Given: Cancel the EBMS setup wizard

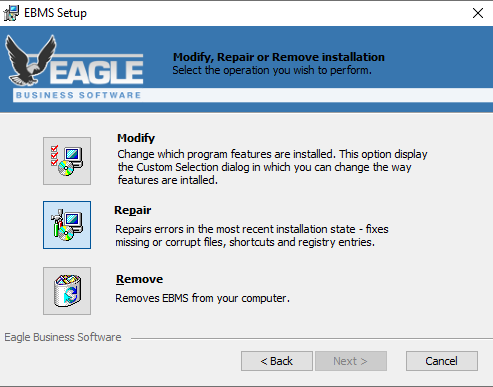Looking at the screenshot, I should pyautogui.click(x=442, y=361).
